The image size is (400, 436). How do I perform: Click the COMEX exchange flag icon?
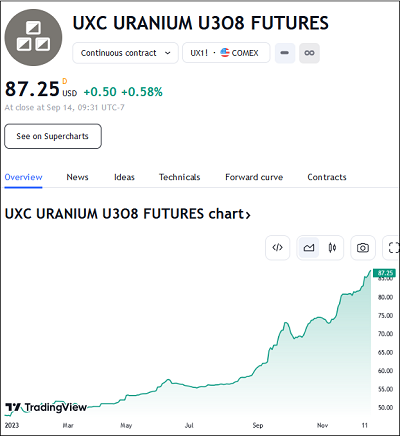click(x=225, y=53)
